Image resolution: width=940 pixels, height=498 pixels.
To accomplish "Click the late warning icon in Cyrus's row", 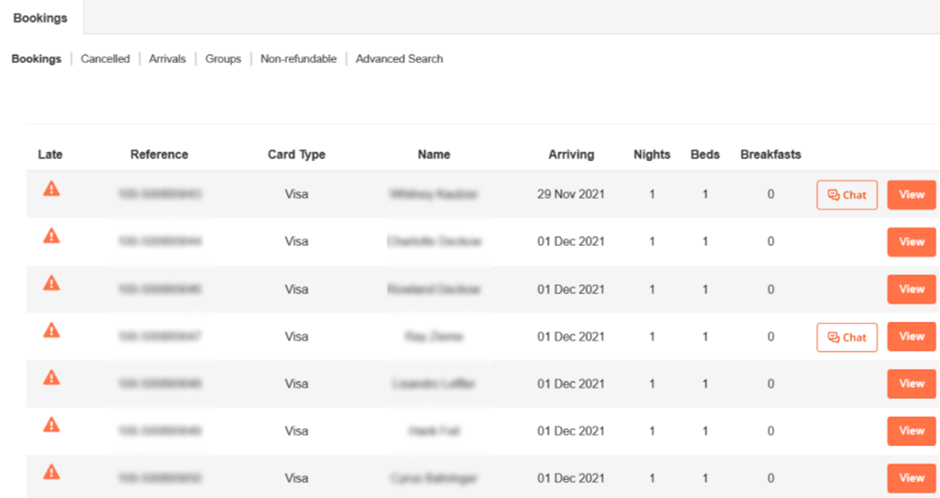I will [52, 472].
